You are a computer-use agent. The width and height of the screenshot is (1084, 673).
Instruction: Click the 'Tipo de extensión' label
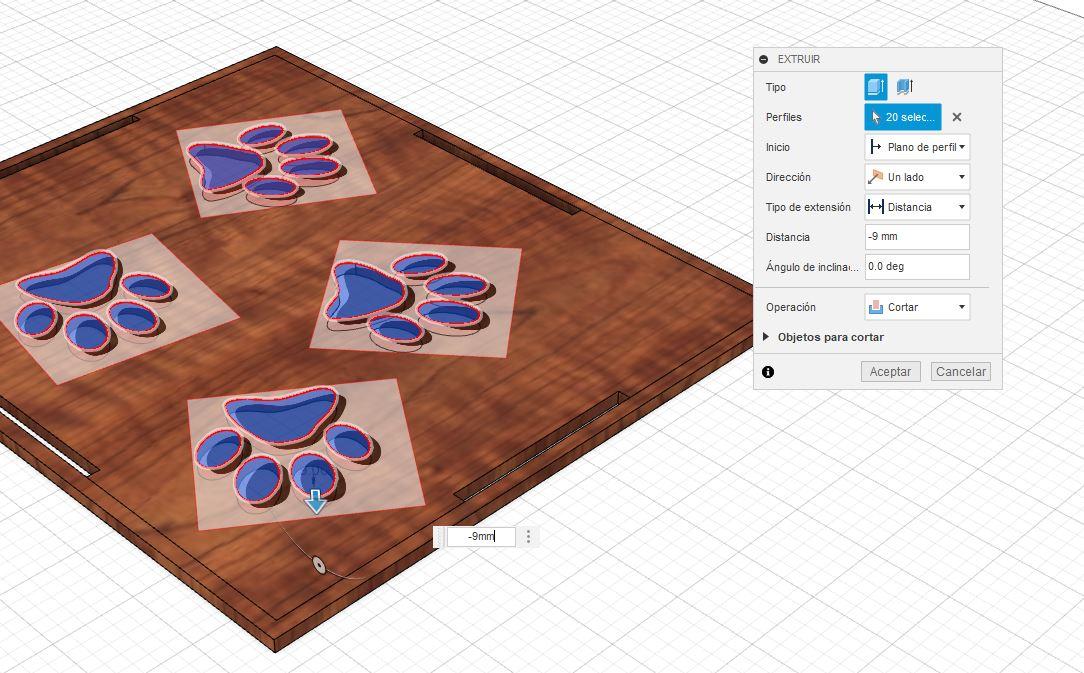tap(808, 207)
